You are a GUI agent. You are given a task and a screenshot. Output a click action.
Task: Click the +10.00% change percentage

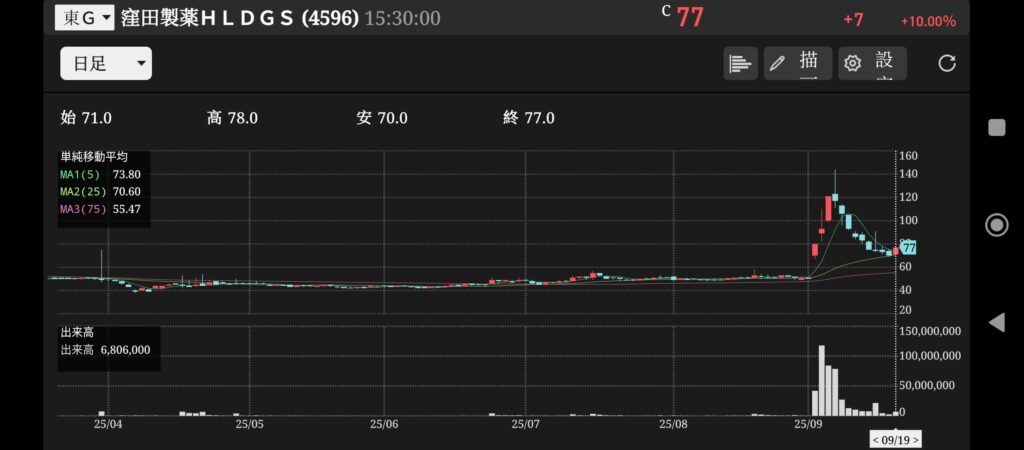(x=927, y=21)
